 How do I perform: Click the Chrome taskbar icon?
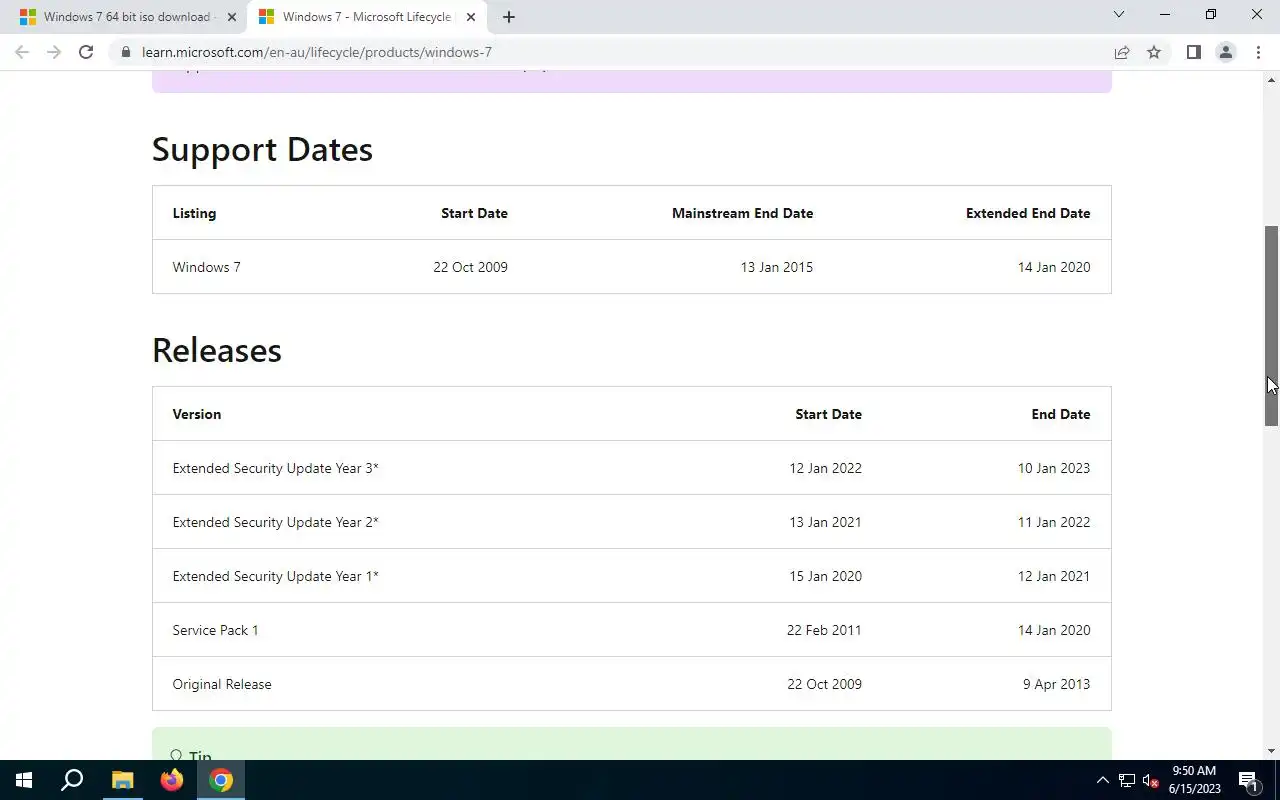(221, 780)
